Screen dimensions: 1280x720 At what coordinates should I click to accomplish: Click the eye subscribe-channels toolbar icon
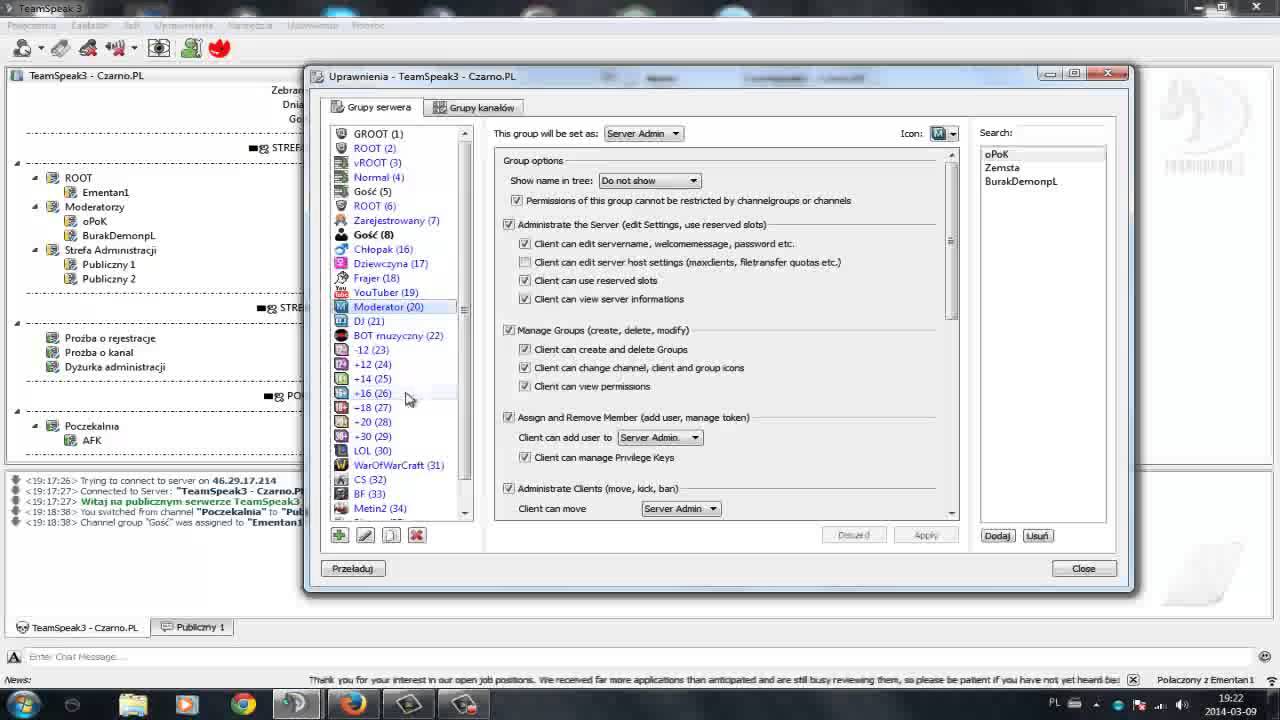159,48
